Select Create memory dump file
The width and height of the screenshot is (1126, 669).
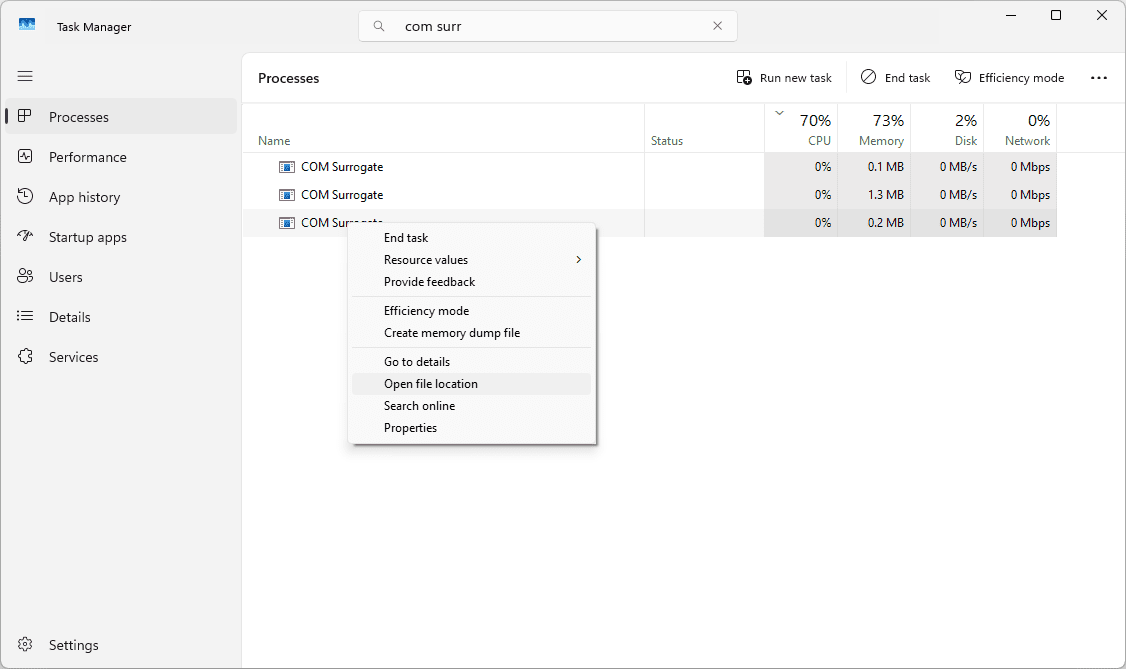pyautogui.click(x=471, y=333)
